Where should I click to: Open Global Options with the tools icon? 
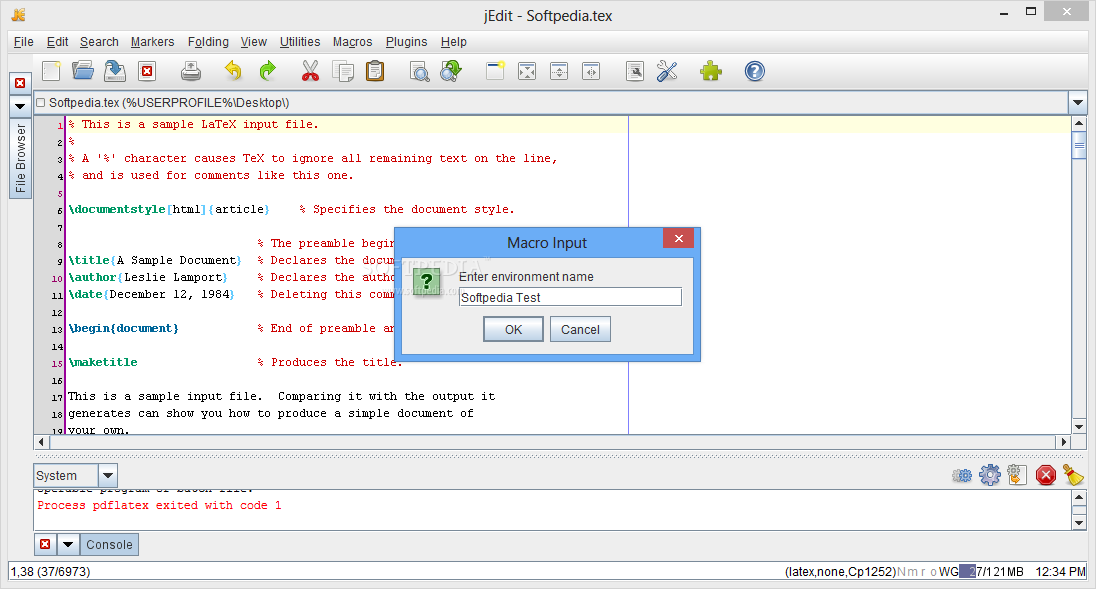(667, 71)
